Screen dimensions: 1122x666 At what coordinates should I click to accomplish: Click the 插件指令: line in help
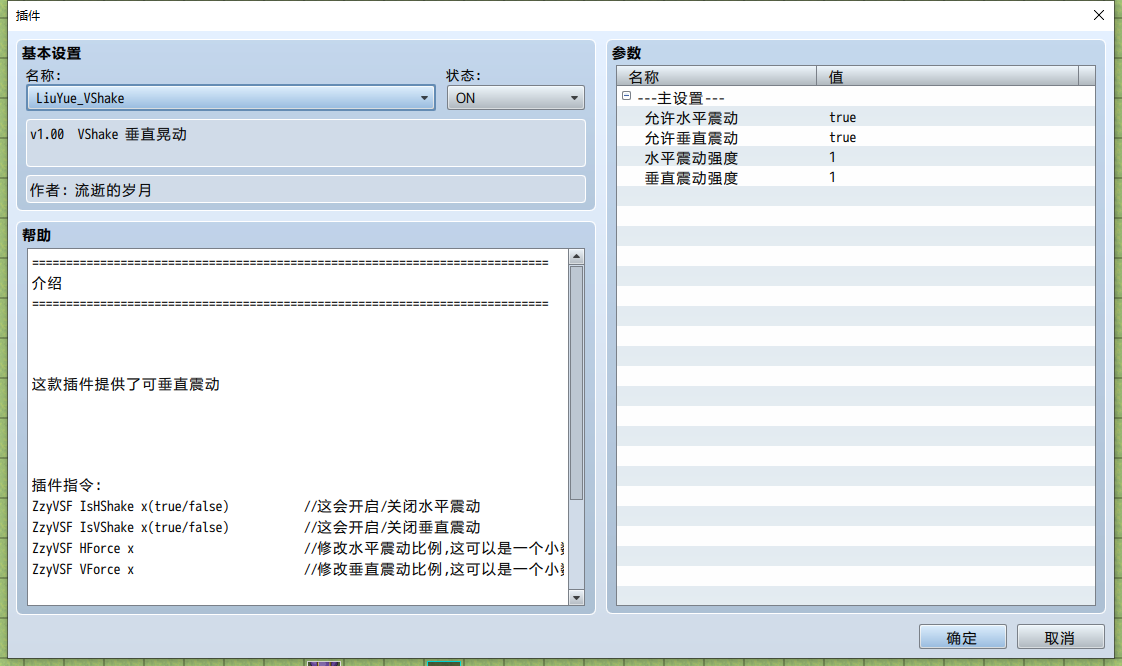pyautogui.click(x=67, y=485)
